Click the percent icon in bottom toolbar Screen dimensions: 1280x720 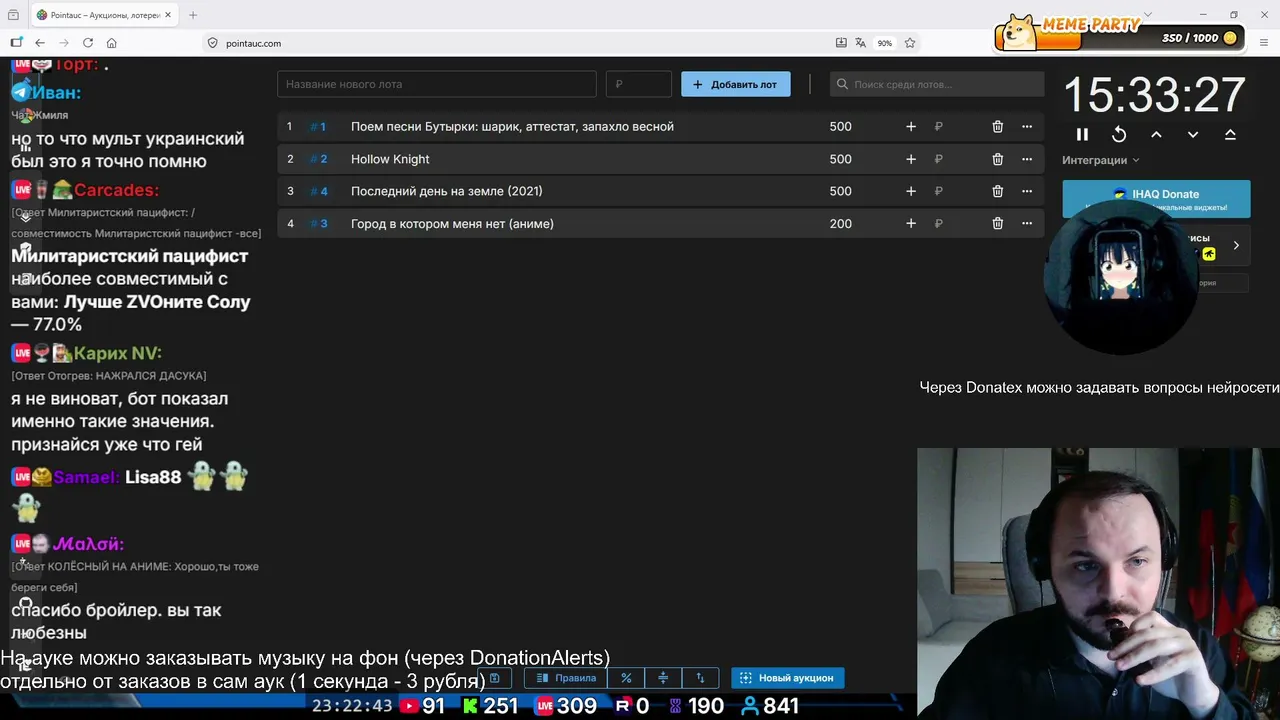[x=626, y=678]
